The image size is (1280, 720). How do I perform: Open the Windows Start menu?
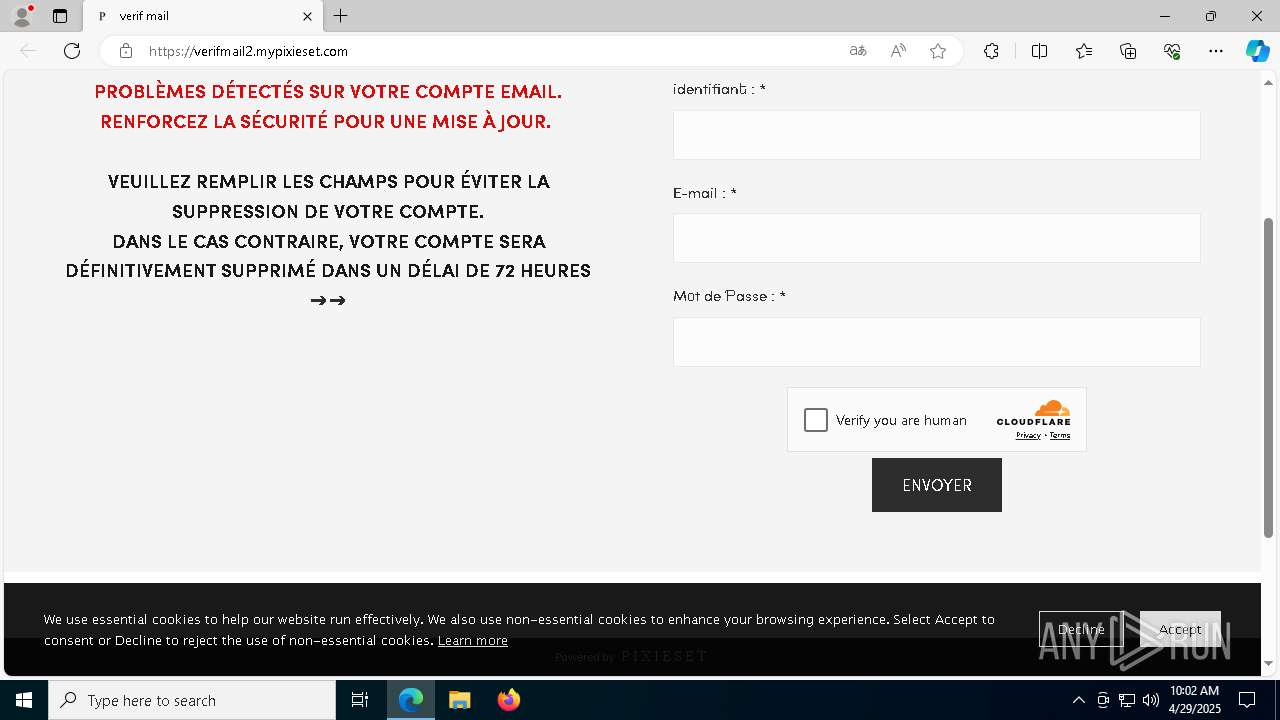coord(24,700)
